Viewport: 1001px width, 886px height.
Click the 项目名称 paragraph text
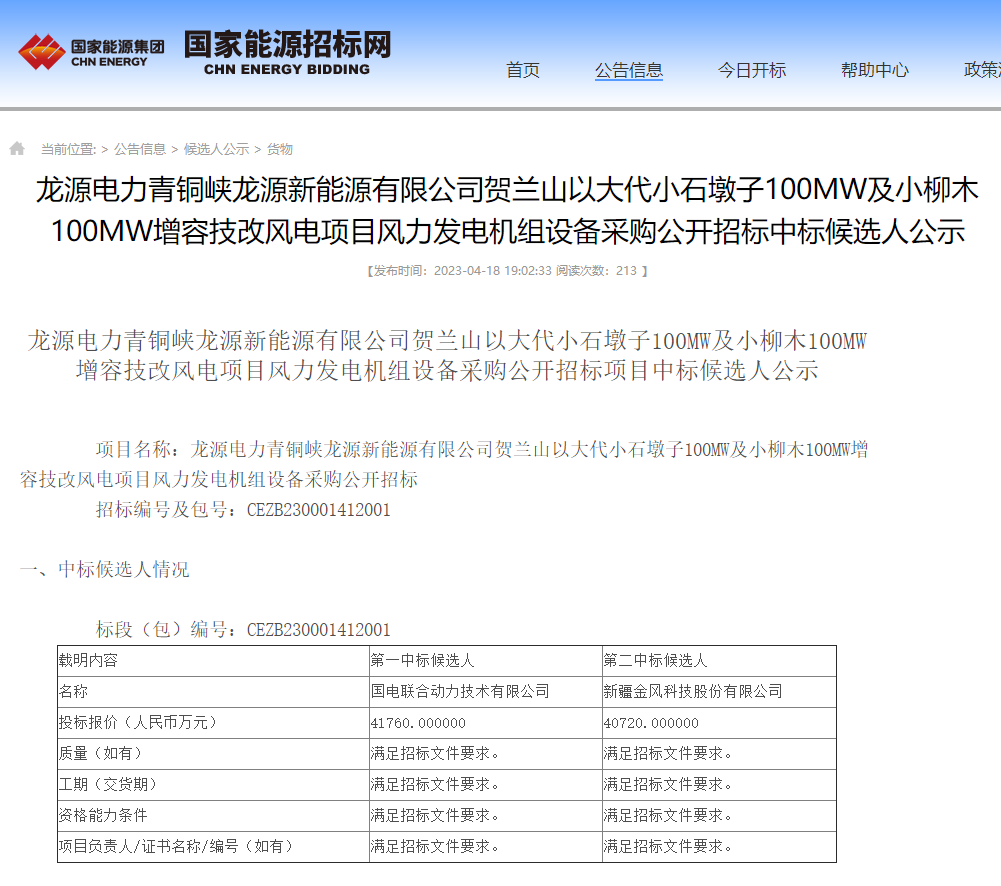(x=444, y=464)
